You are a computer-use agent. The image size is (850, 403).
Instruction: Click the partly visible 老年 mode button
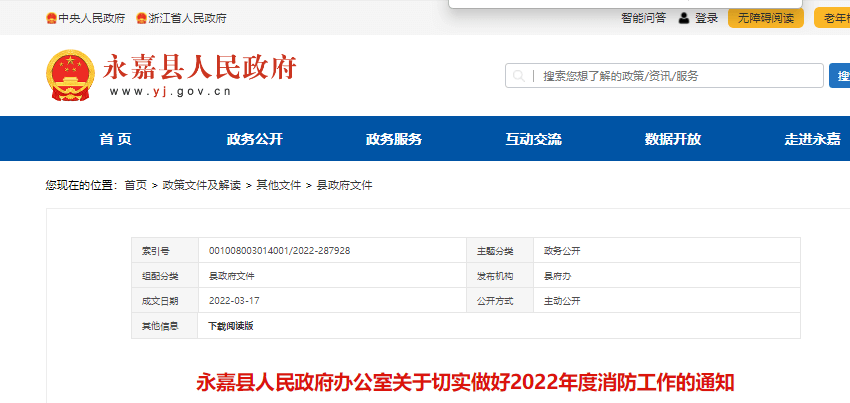tap(832, 18)
